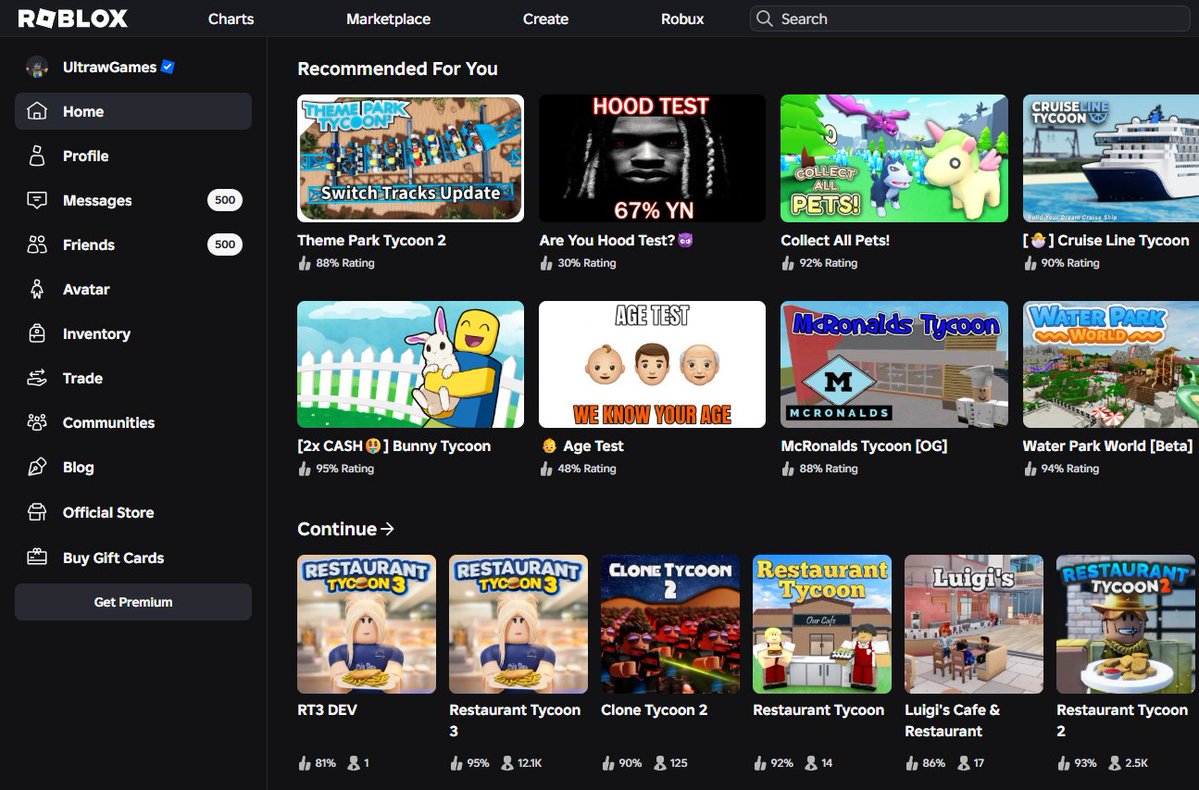The height and width of the screenshot is (790, 1199).
Task: Open the Collect All Pets thumbnail
Action: click(894, 158)
